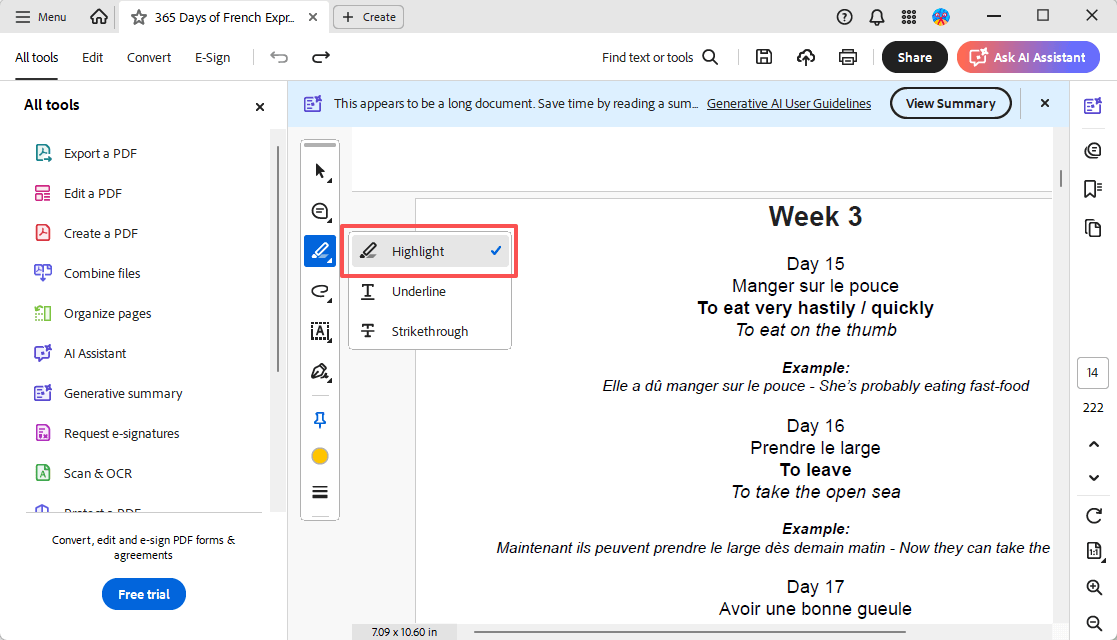This screenshot has height=640, width=1117.
Task: Choose Underline in the flyout menu
Action: coord(430,291)
